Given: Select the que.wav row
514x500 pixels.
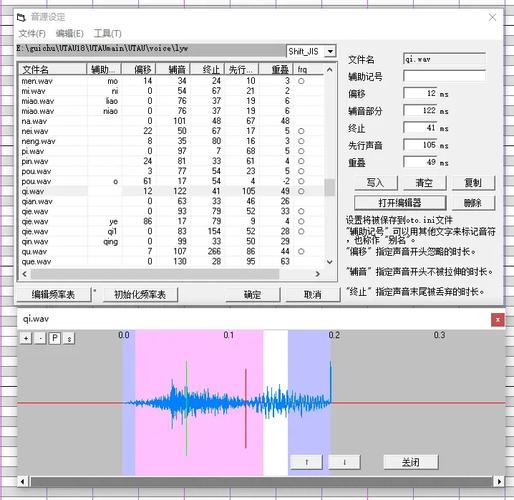Looking at the screenshot, I should coord(171,261).
